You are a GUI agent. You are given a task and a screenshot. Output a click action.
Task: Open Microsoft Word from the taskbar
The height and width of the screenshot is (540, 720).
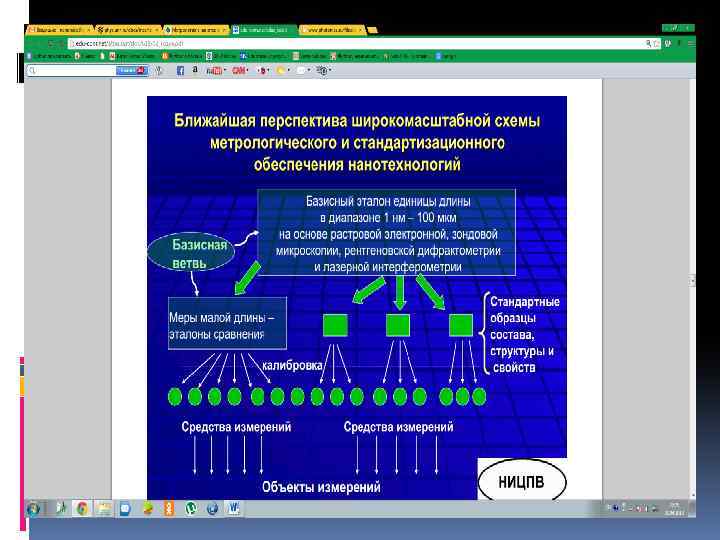pyautogui.click(x=234, y=508)
